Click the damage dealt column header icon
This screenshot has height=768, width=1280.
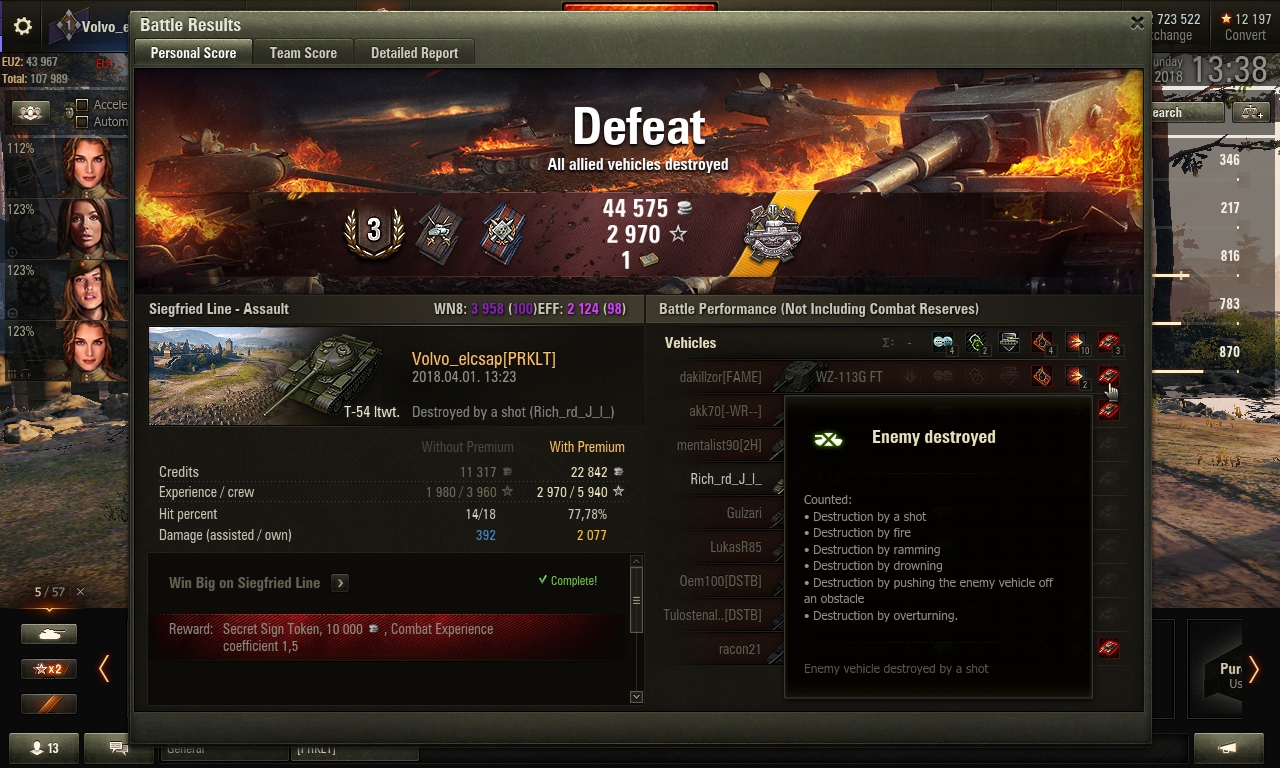tap(1075, 343)
